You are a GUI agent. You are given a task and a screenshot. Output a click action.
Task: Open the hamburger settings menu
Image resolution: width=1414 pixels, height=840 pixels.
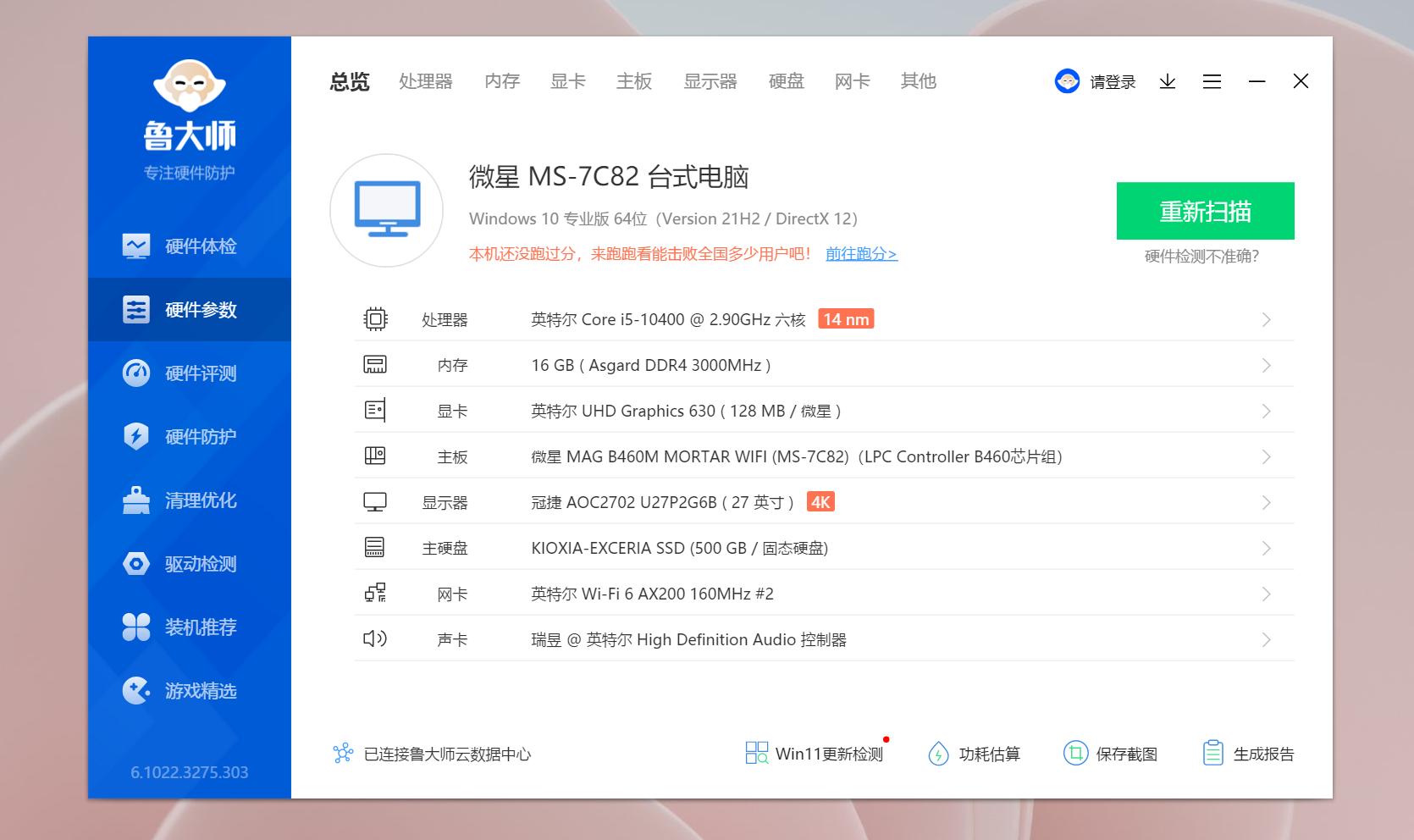[x=1212, y=81]
